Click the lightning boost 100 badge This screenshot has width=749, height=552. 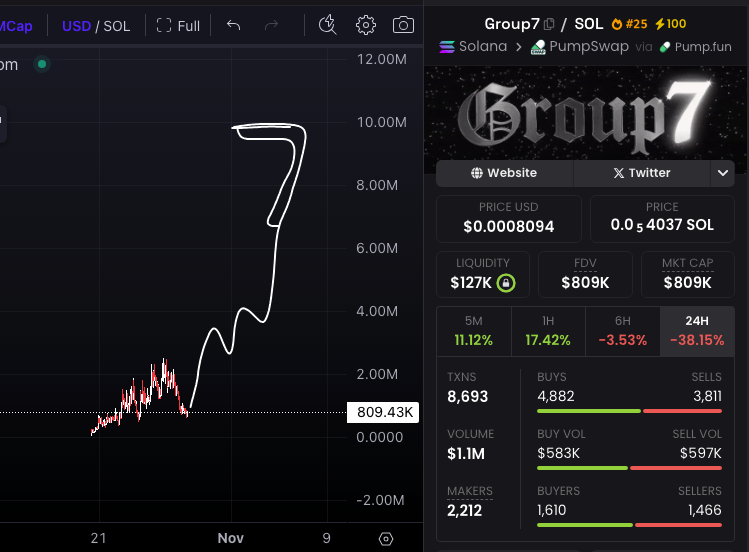click(x=671, y=24)
